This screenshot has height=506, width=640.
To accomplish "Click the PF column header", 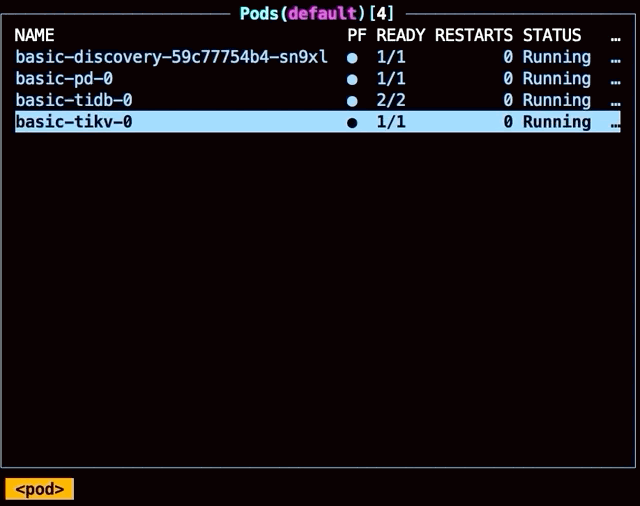I will click(357, 36).
